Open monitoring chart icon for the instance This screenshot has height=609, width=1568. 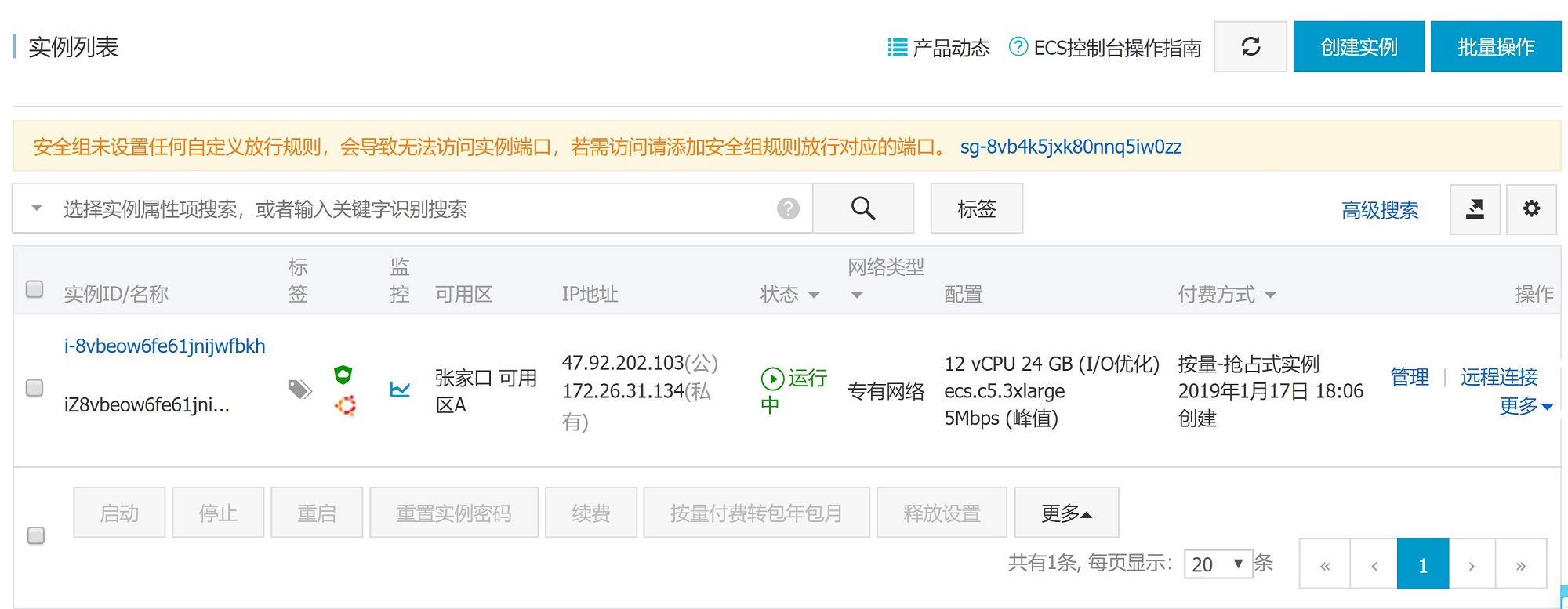point(400,390)
